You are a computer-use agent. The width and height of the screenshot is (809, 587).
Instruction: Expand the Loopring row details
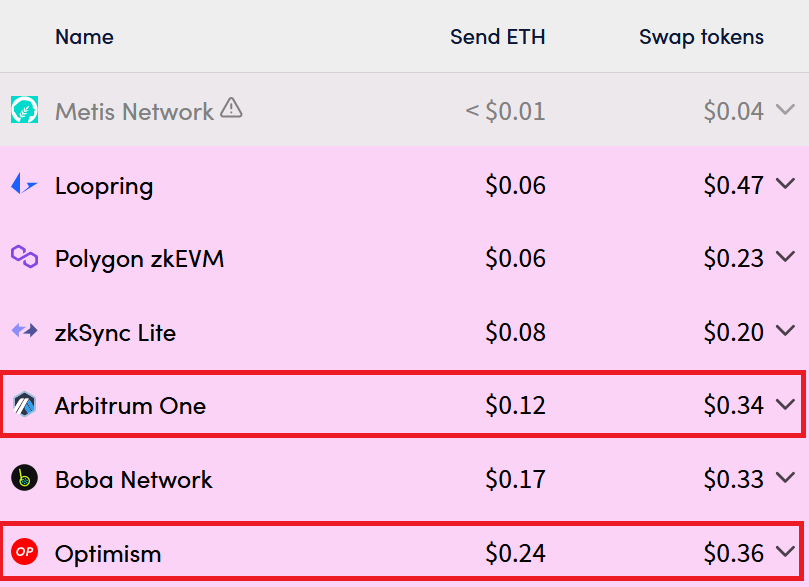tap(785, 184)
